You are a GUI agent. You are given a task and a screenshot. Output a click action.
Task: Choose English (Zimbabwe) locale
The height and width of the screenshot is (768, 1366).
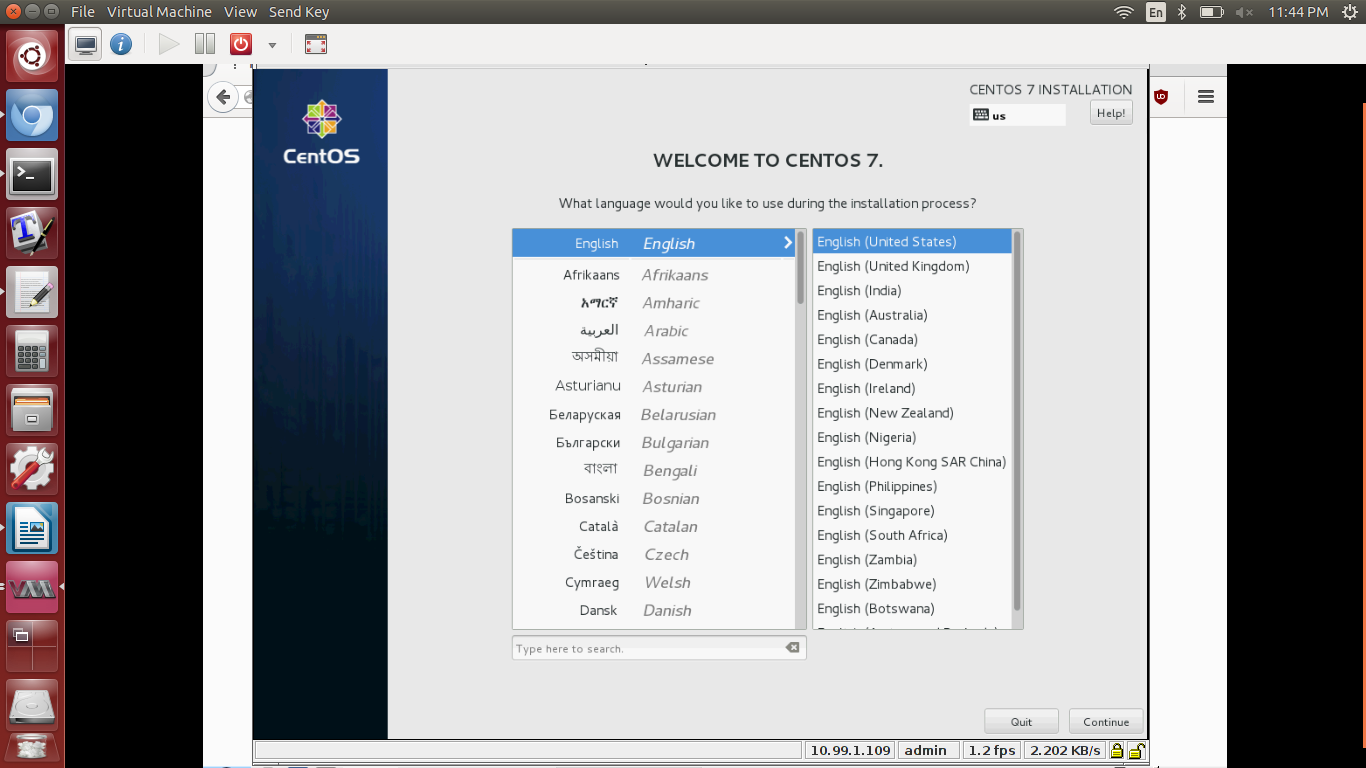click(x=912, y=585)
